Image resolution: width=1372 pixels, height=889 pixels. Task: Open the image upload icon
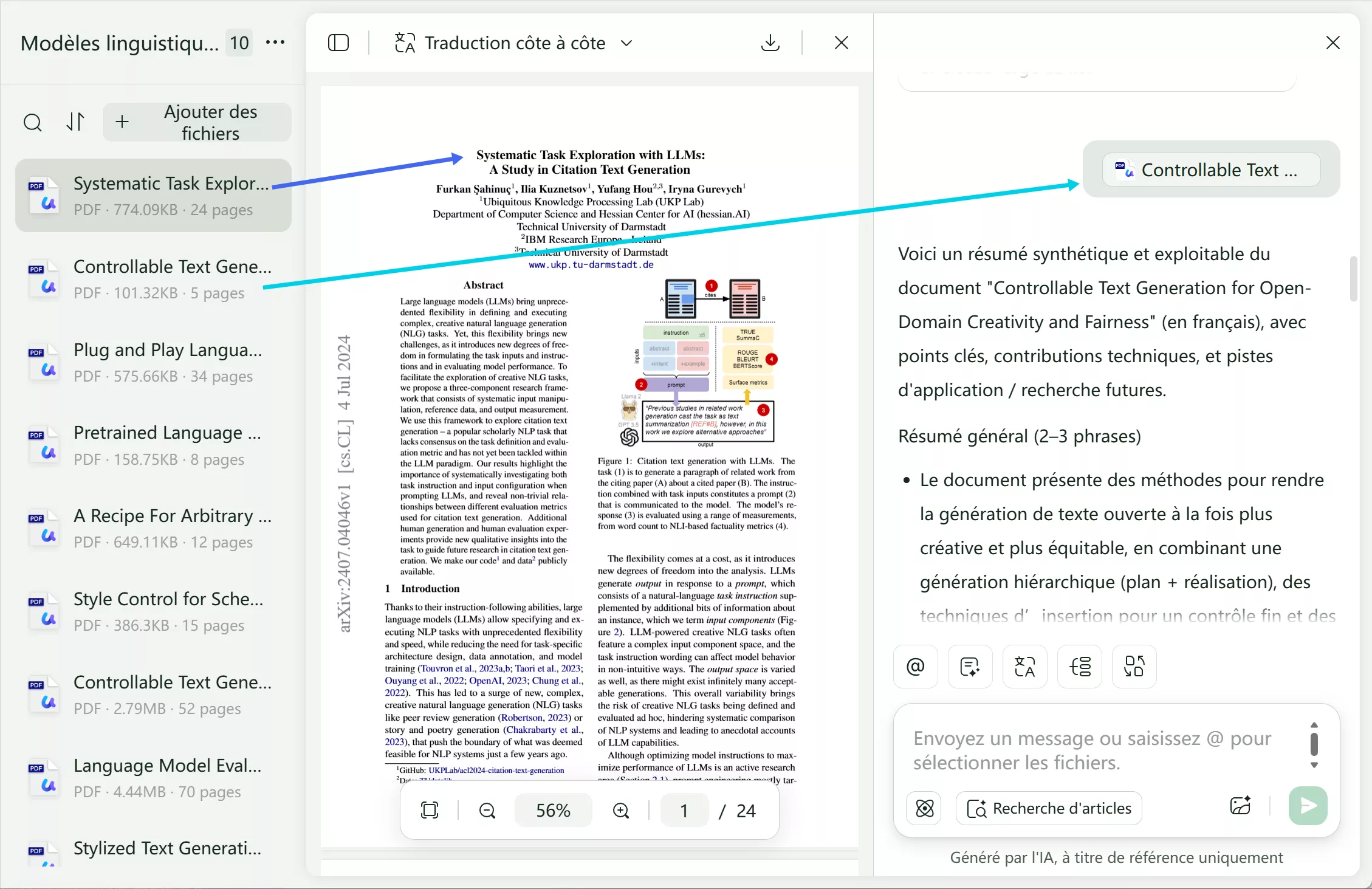[1241, 806]
